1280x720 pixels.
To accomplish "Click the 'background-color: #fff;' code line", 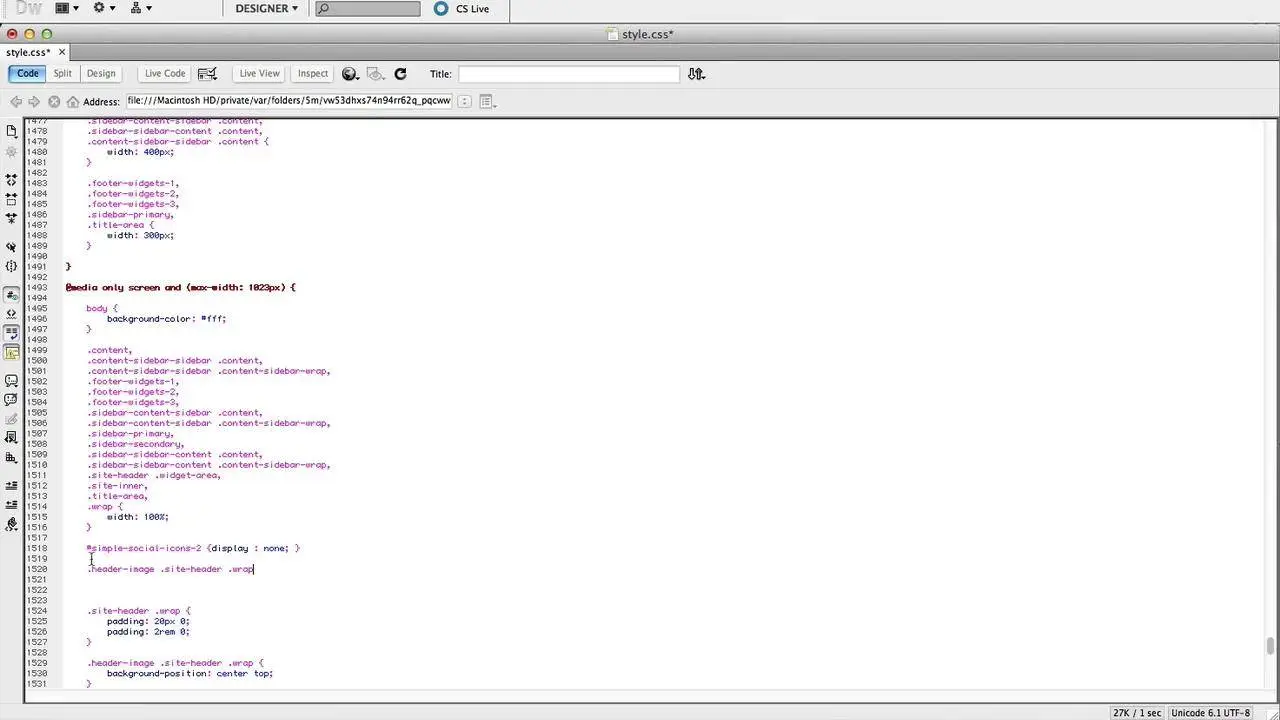I will tap(167, 319).
